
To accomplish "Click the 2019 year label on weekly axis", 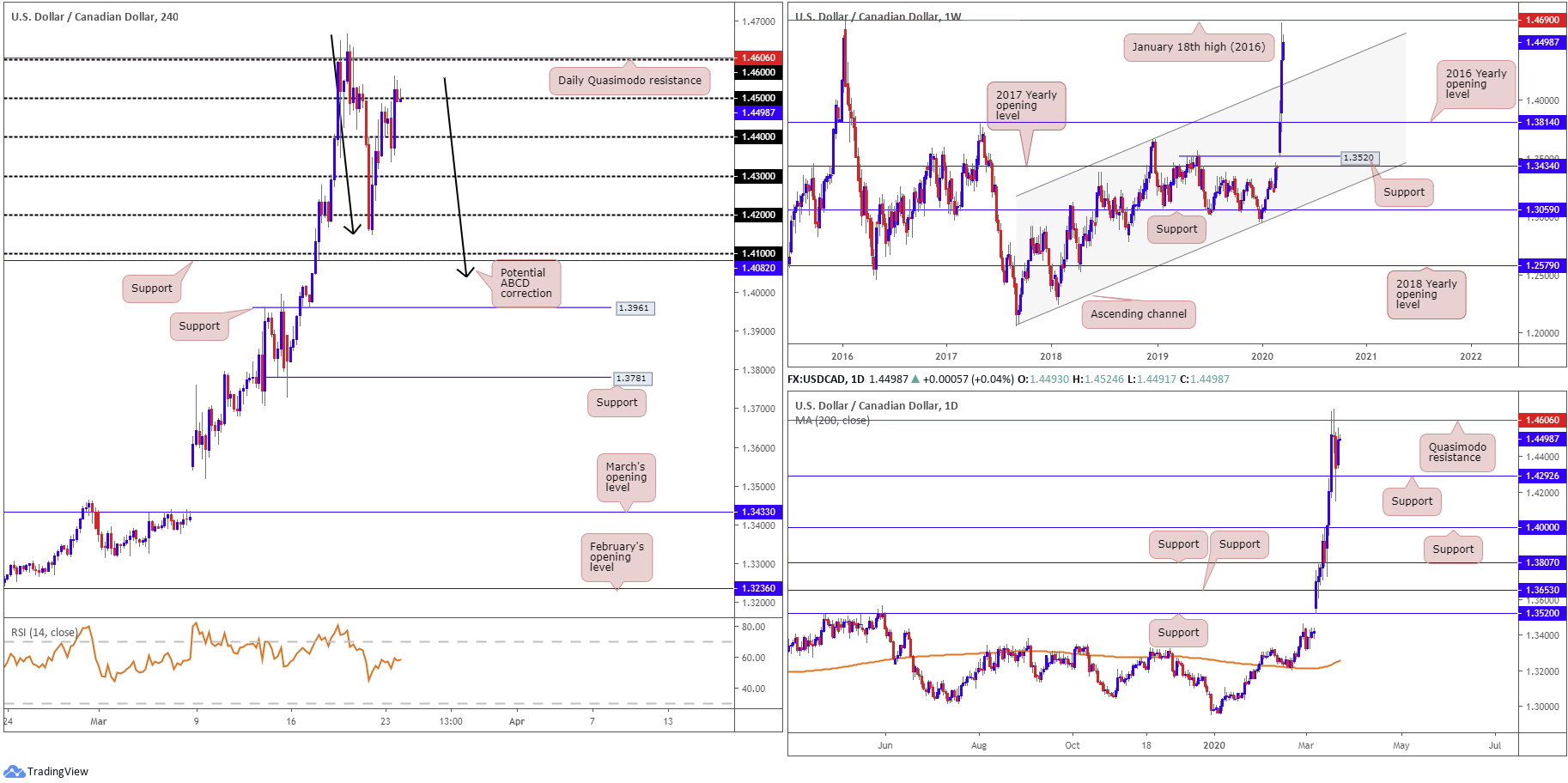I will click(x=1157, y=356).
